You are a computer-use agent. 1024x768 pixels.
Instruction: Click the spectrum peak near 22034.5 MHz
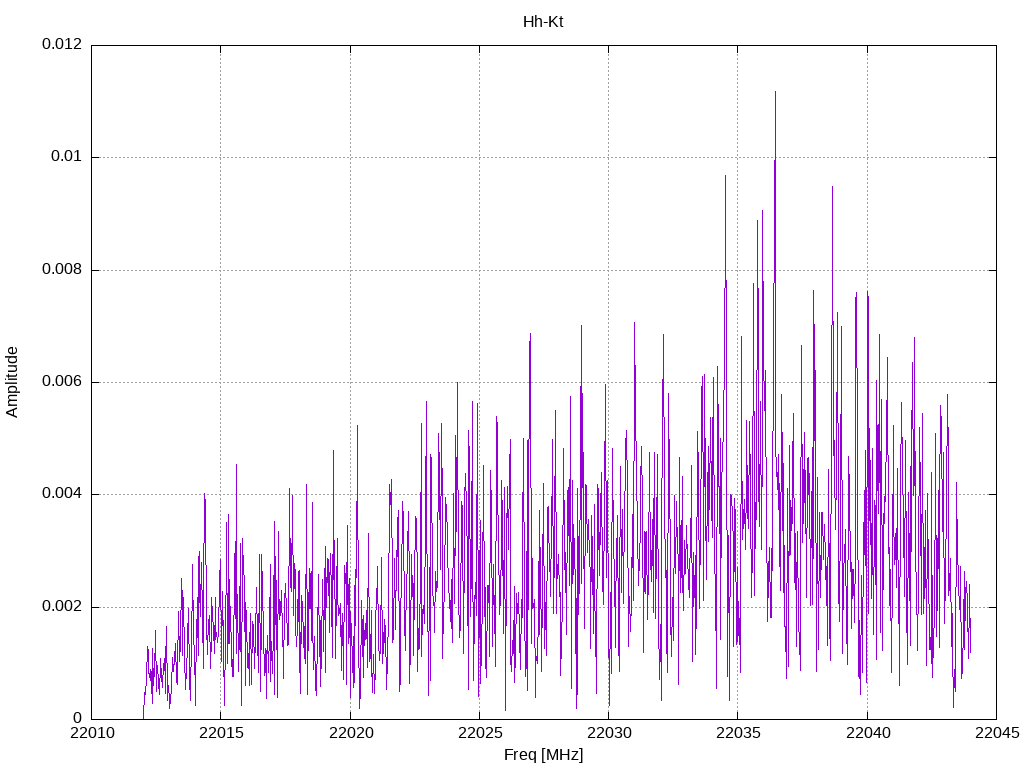pos(725,176)
